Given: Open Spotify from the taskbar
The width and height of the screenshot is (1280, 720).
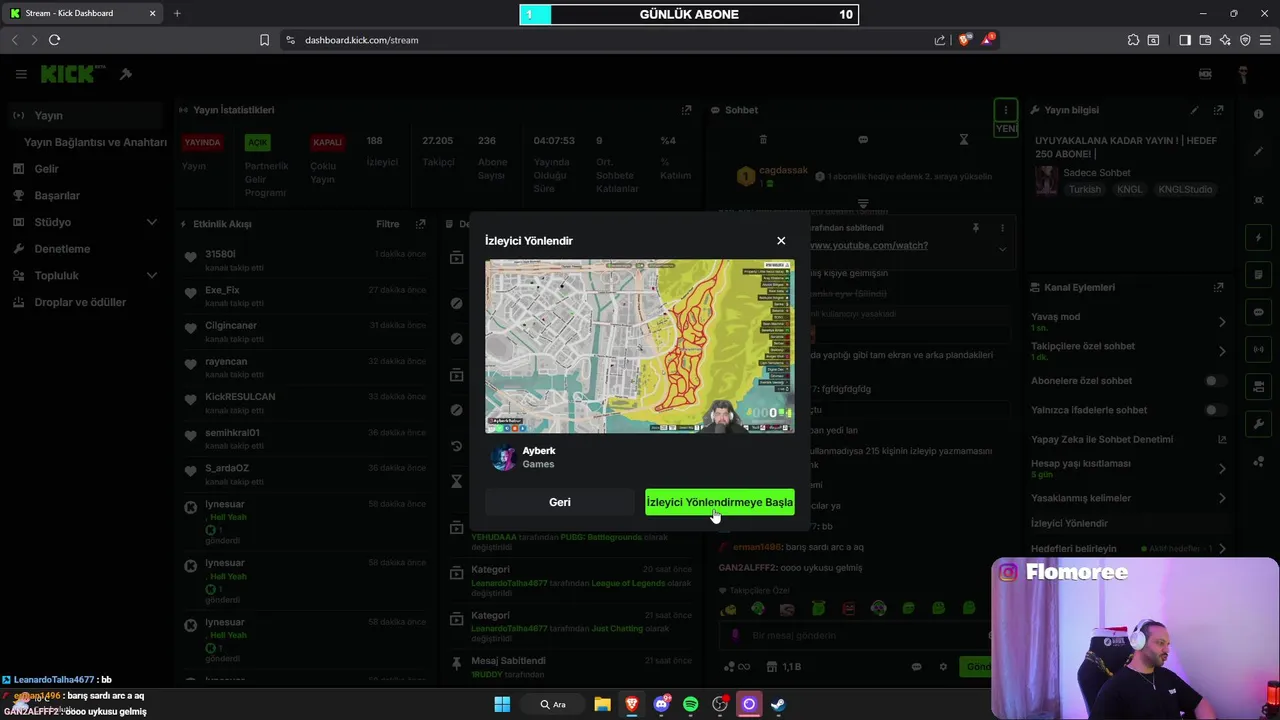Looking at the screenshot, I should (690, 704).
